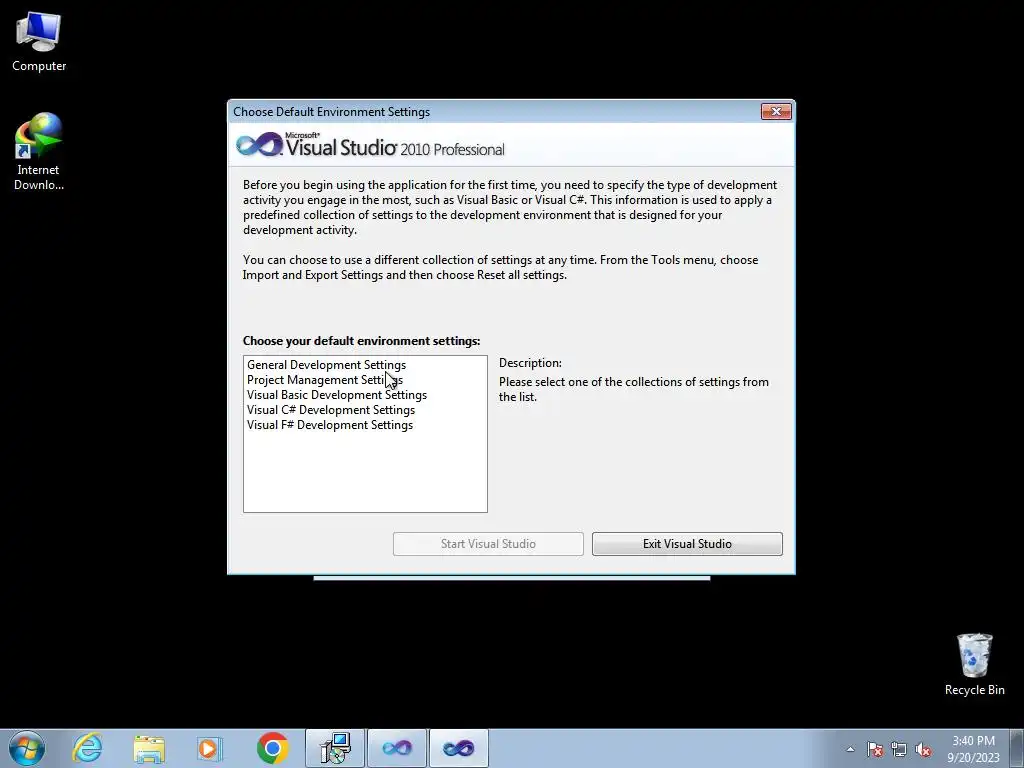Open the Computer desktop icon
This screenshot has height=768, width=1024.
tap(39, 40)
